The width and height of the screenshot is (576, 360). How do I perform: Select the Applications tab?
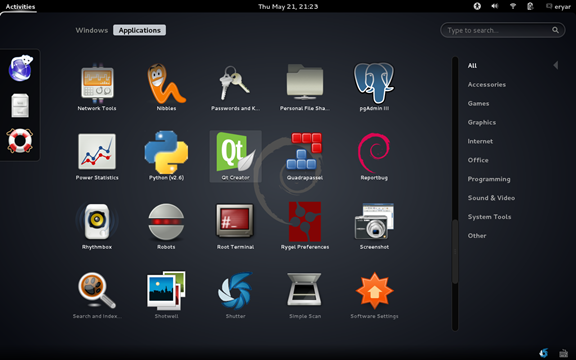coord(140,30)
